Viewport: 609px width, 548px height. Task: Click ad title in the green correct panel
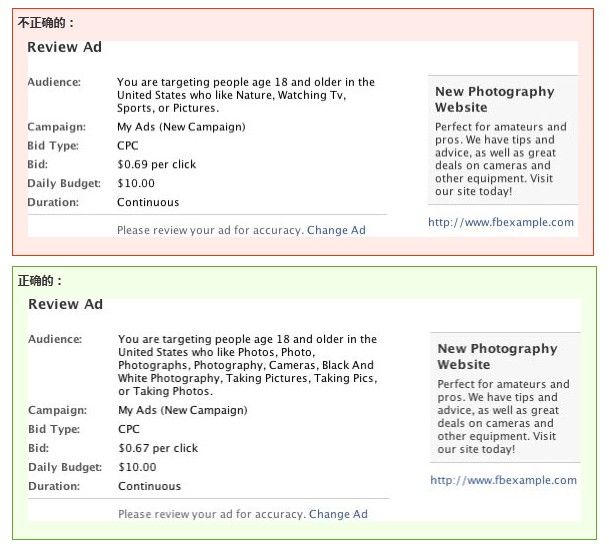point(496,356)
